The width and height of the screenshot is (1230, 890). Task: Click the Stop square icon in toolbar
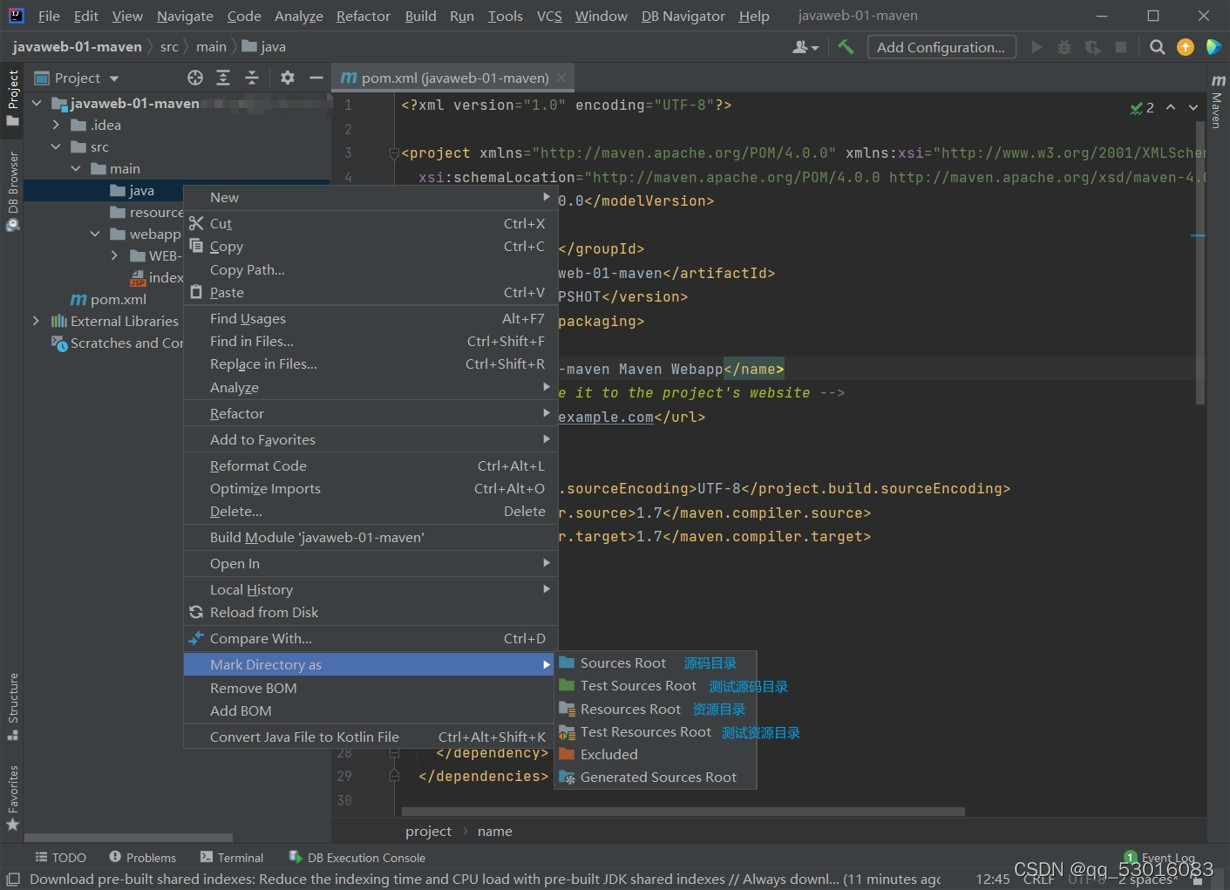point(1121,47)
